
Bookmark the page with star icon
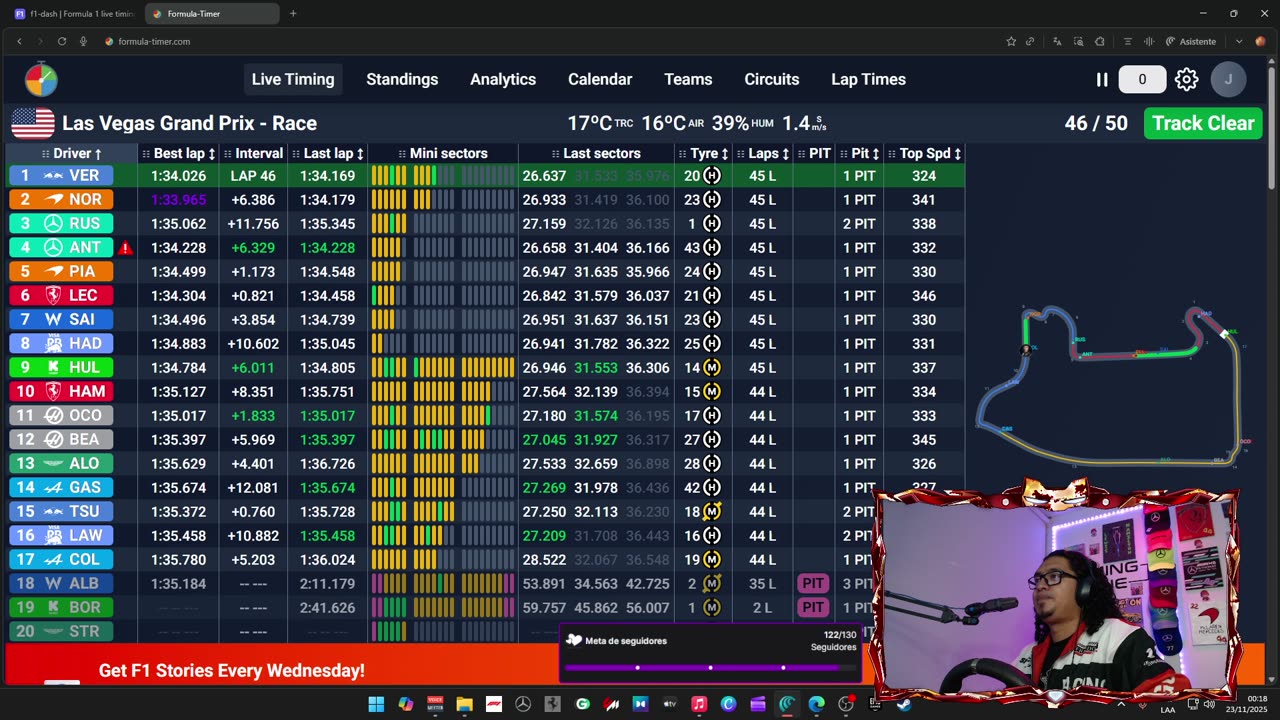pyautogui.click(x=1011, y=41)
